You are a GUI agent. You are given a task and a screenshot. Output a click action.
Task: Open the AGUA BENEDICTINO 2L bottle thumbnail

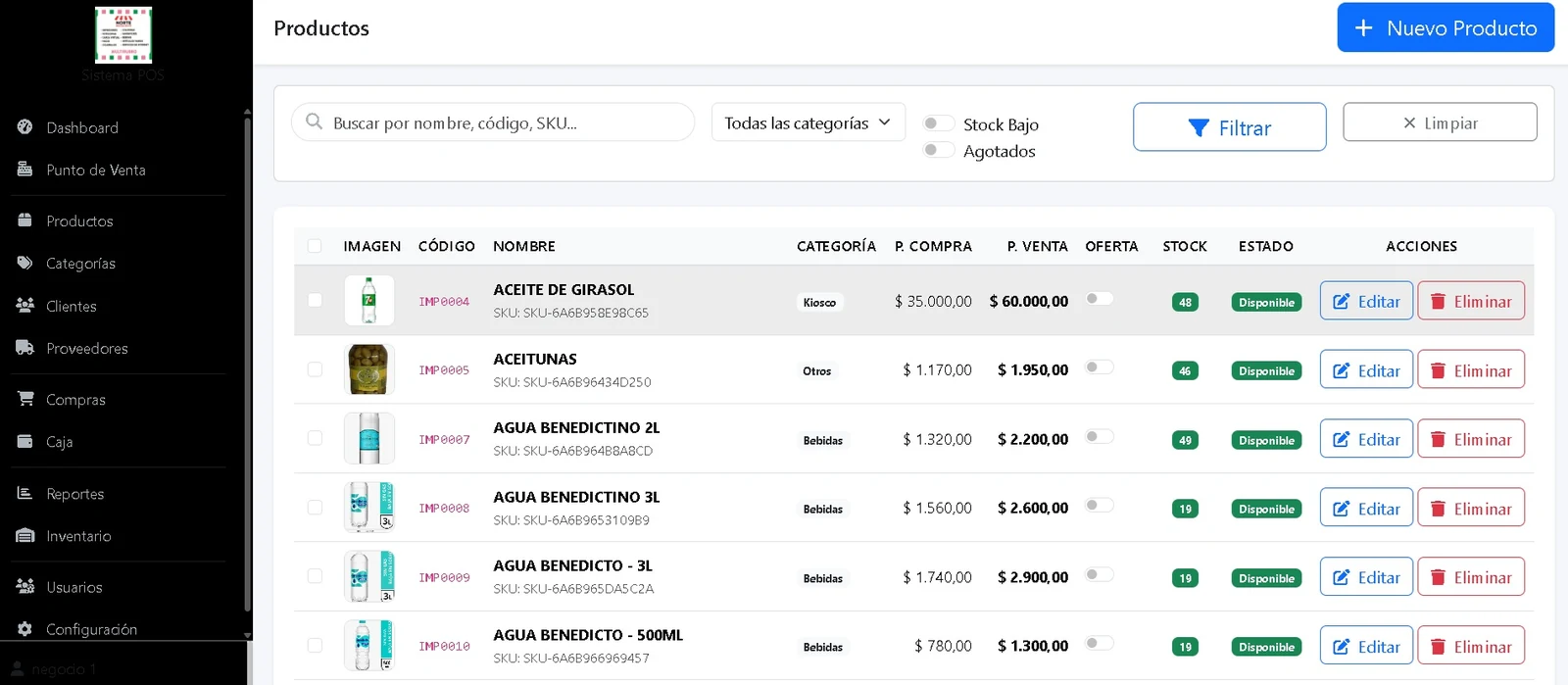369,438
